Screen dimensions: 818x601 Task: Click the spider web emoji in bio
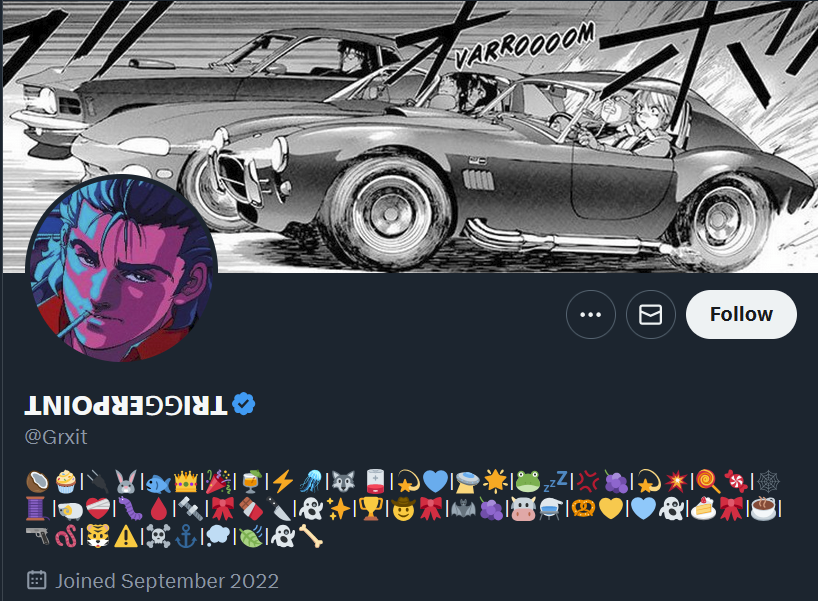[768, 482]
